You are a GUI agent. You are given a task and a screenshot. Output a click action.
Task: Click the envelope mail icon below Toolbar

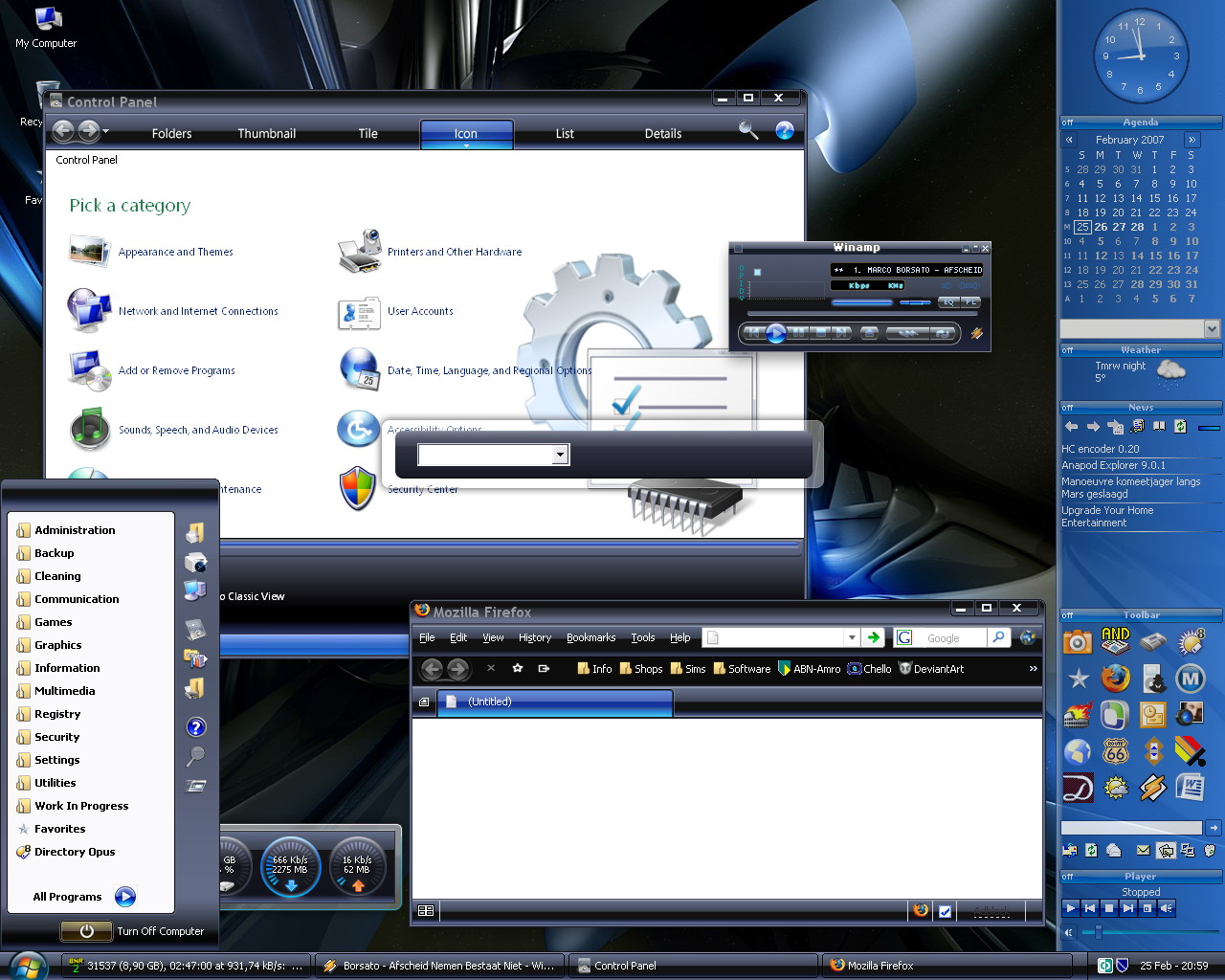point(1144,850)
